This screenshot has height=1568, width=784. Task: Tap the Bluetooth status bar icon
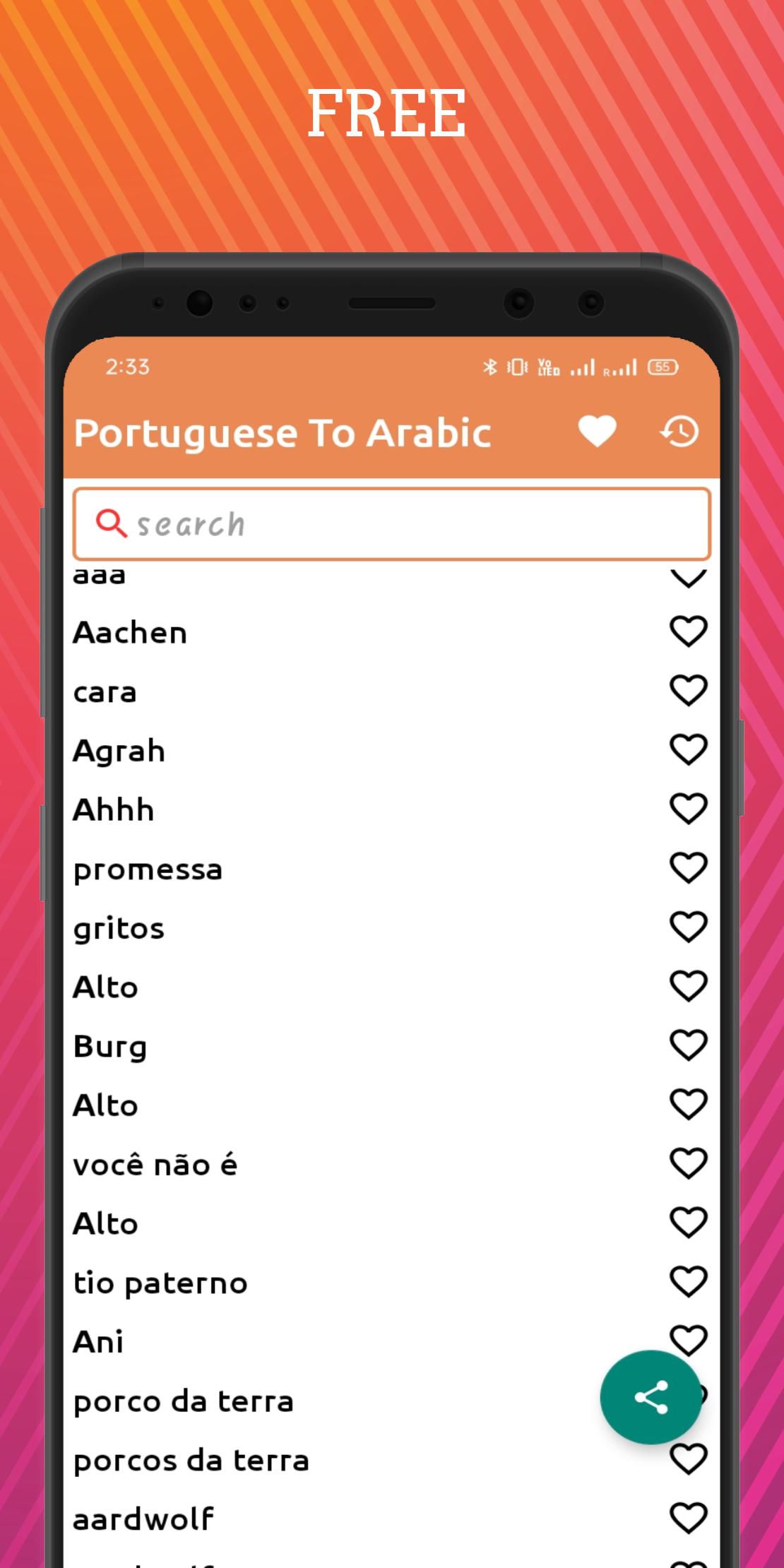tap(489, 367)
